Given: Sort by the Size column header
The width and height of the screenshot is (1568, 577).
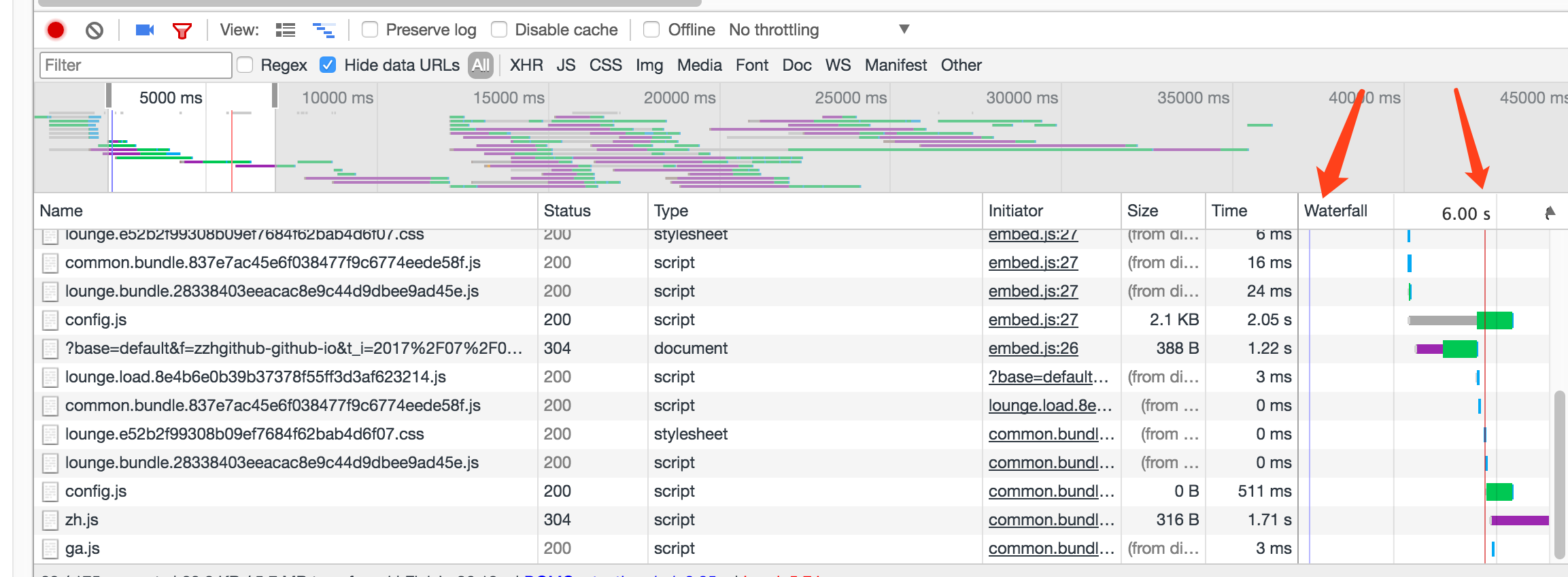Looking at the screenshot, I should tap(1163, 211).
